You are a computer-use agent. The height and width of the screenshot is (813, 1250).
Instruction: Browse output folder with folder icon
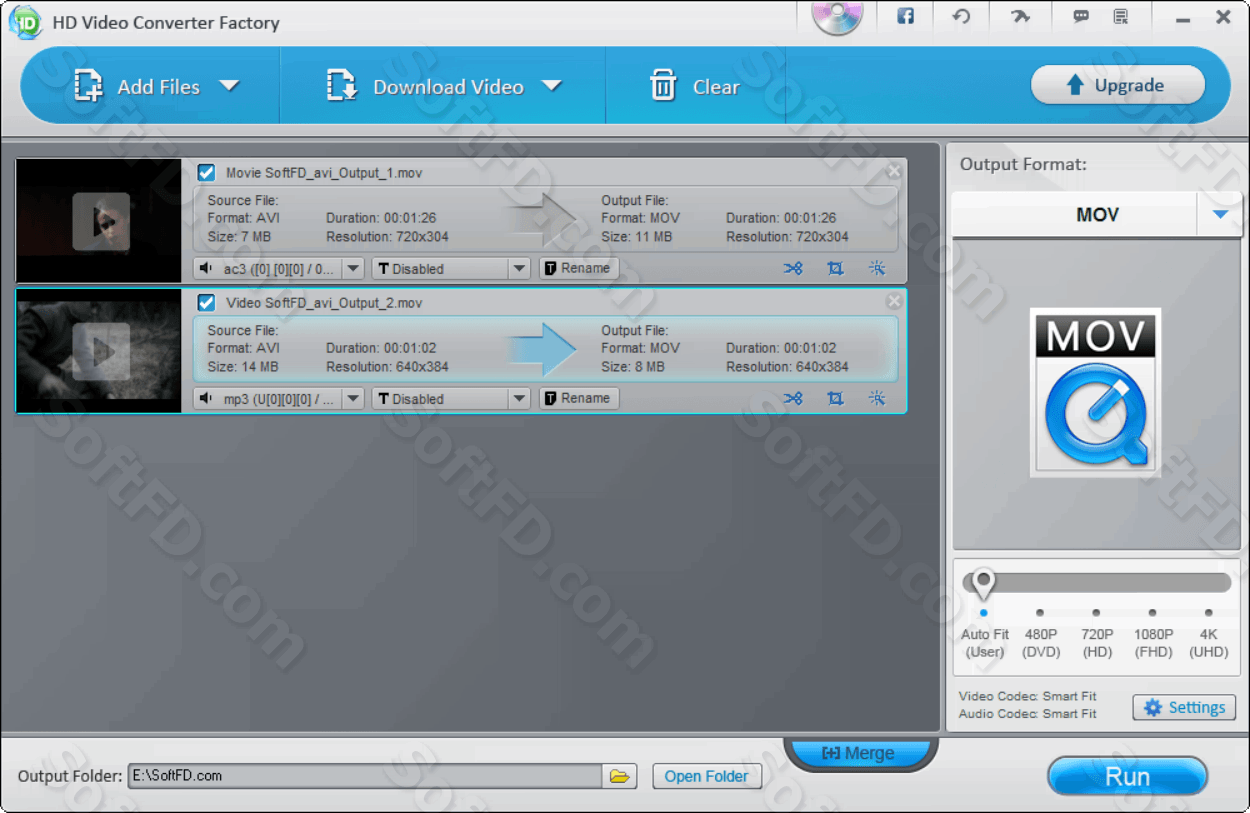click(x=620, y=776)
